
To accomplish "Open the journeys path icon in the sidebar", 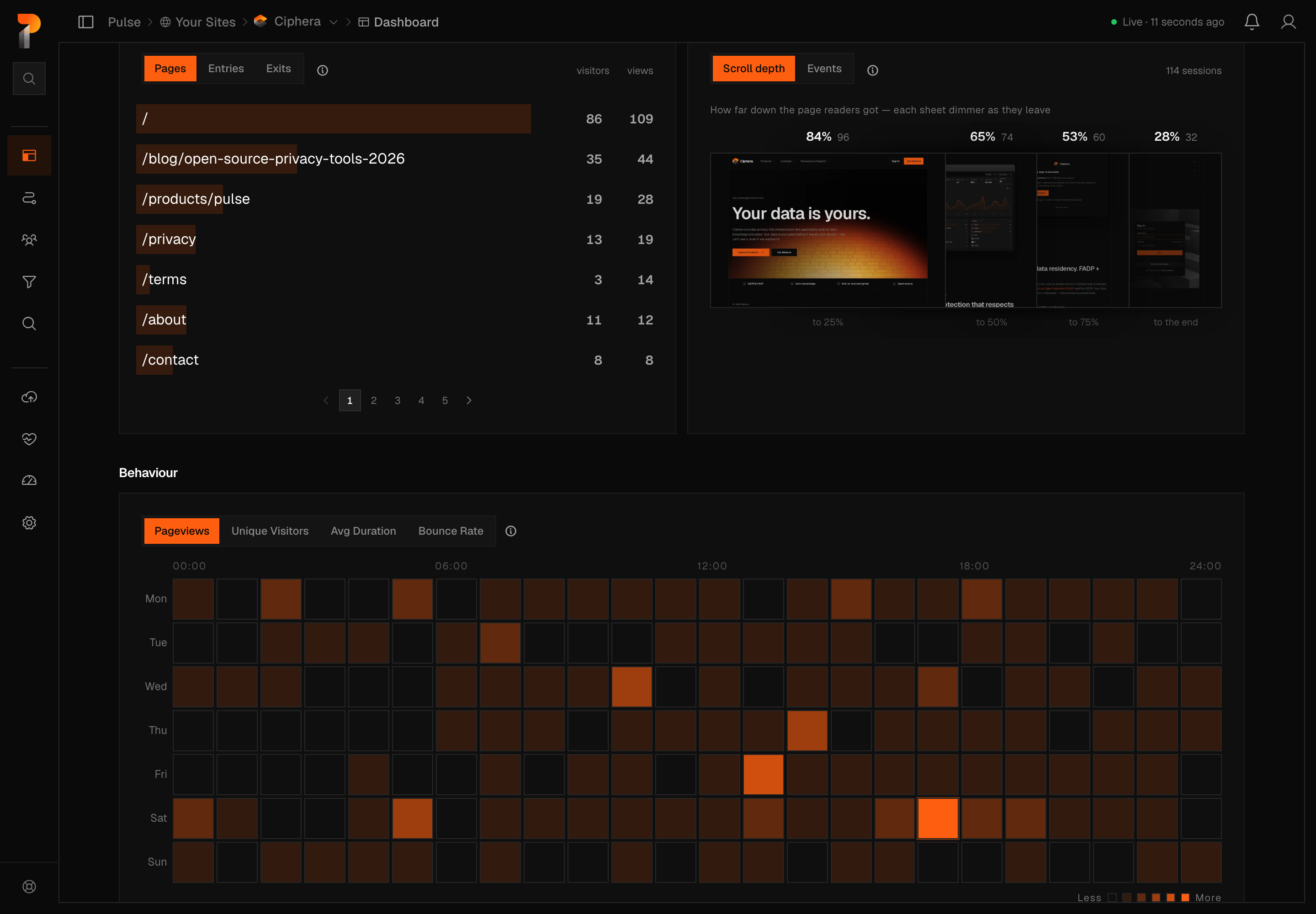I will click(29, 198).
